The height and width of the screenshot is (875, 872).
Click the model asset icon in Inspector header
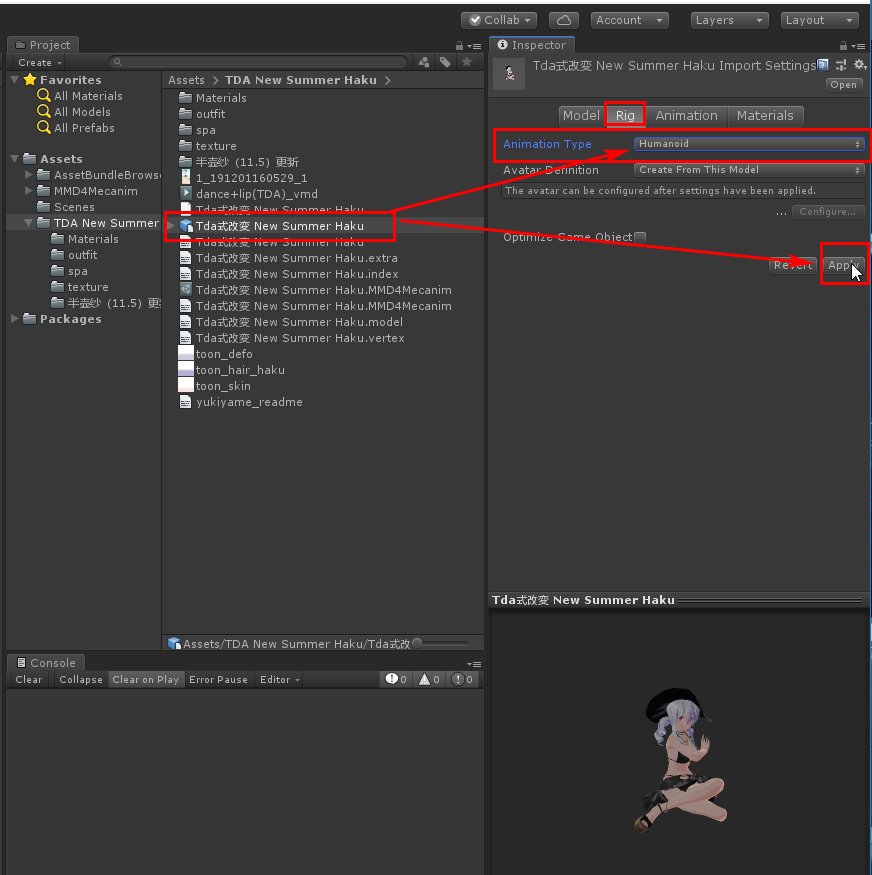pos(509,74)
